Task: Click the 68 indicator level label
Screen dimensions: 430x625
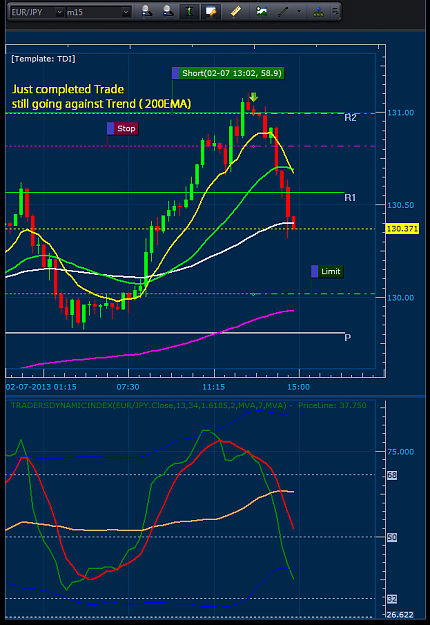Action: tap(392, 475)
